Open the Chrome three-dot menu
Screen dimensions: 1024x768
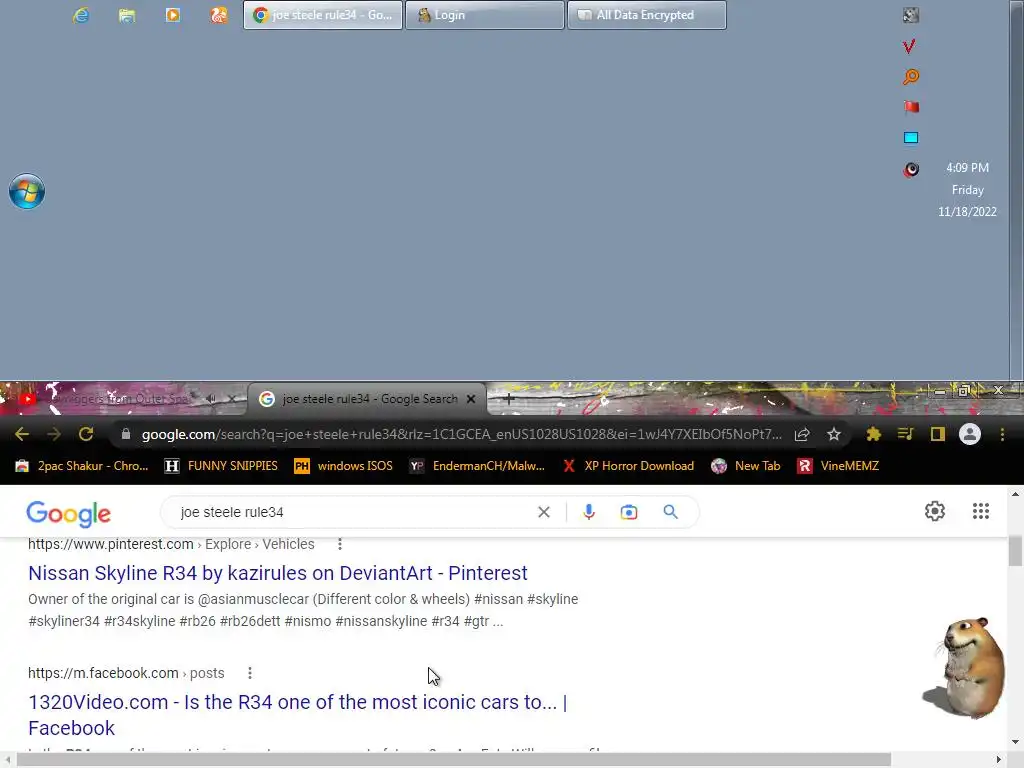(1002, 434)
